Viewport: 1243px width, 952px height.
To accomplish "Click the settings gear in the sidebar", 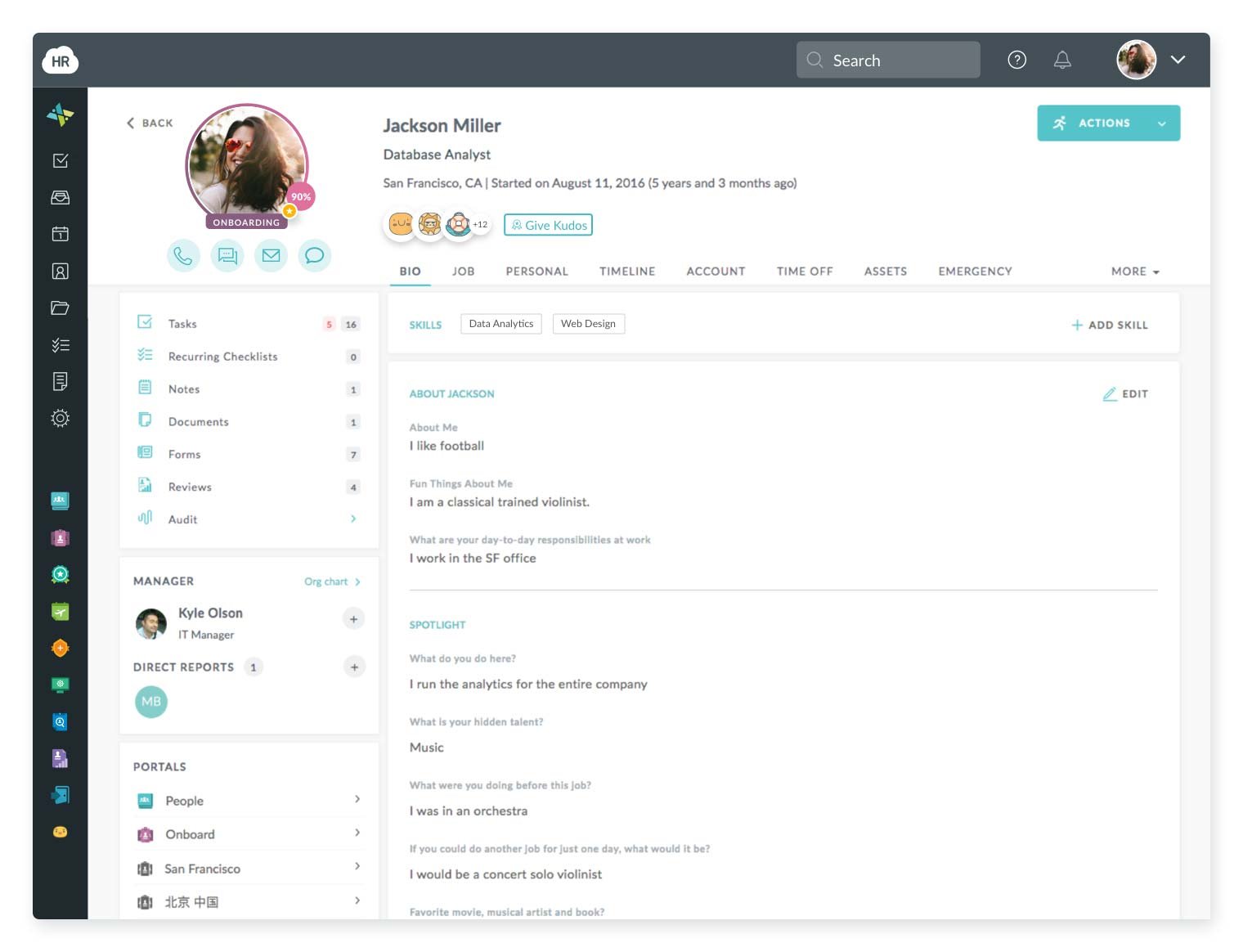I will (x=60, y=418).
